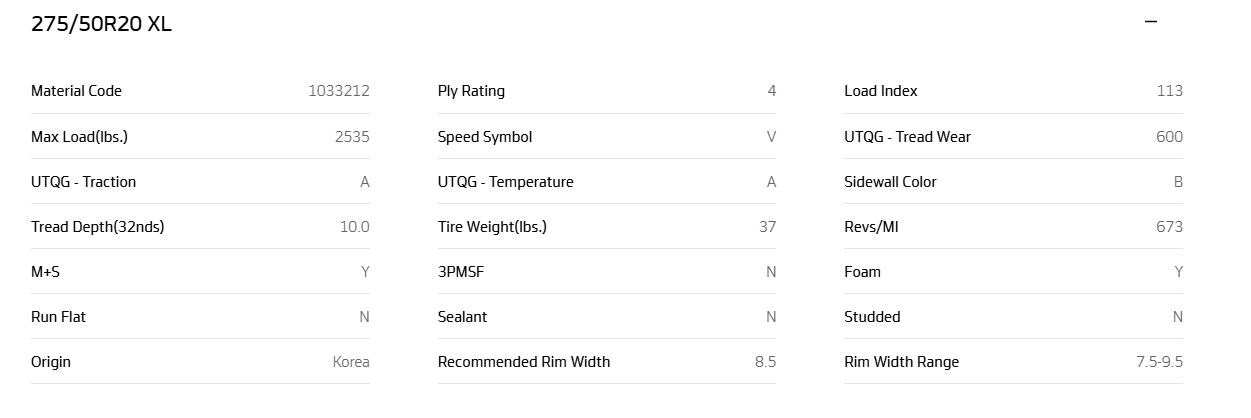Click the Revs/MI value 673
Viewport: 1251px width, 418px height.
1169,227
